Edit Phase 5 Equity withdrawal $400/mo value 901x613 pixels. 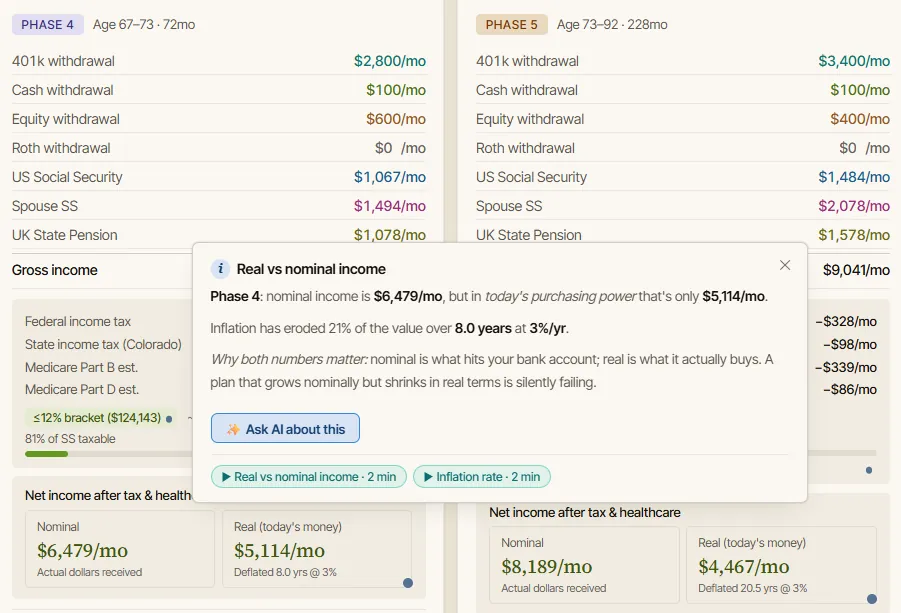click(x=860, y=119)
